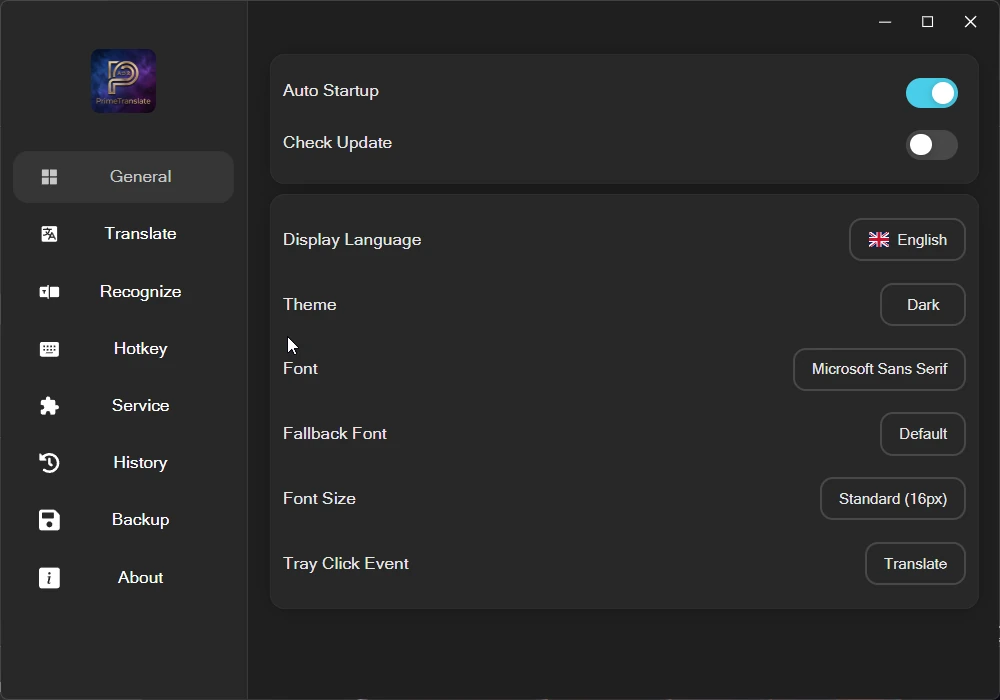1000x700 pixels.
Task: Open Tray Click Event Translate dropdown
Action: click(915, 564)
